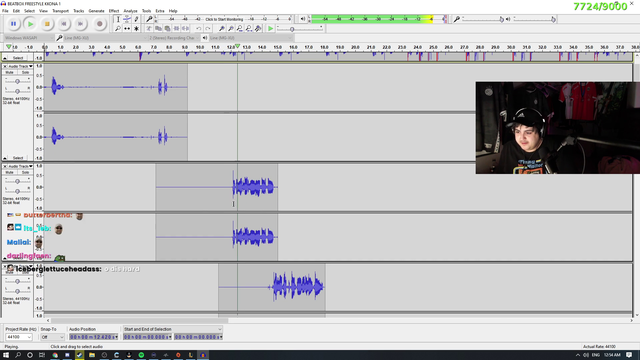Viewport: 640px width, 360px height.
Task: Click the Silence audio selection icon
Action: [185, 29]
